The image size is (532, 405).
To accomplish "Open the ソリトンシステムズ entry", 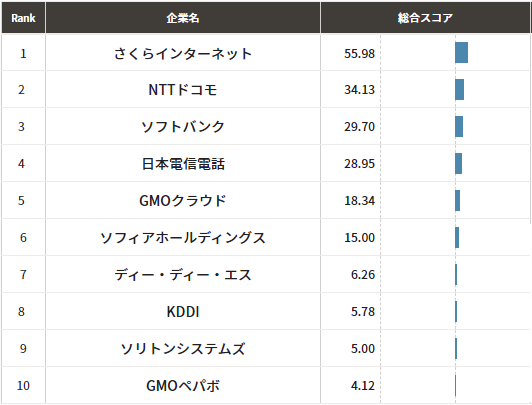I will click(x=183, y=348).
